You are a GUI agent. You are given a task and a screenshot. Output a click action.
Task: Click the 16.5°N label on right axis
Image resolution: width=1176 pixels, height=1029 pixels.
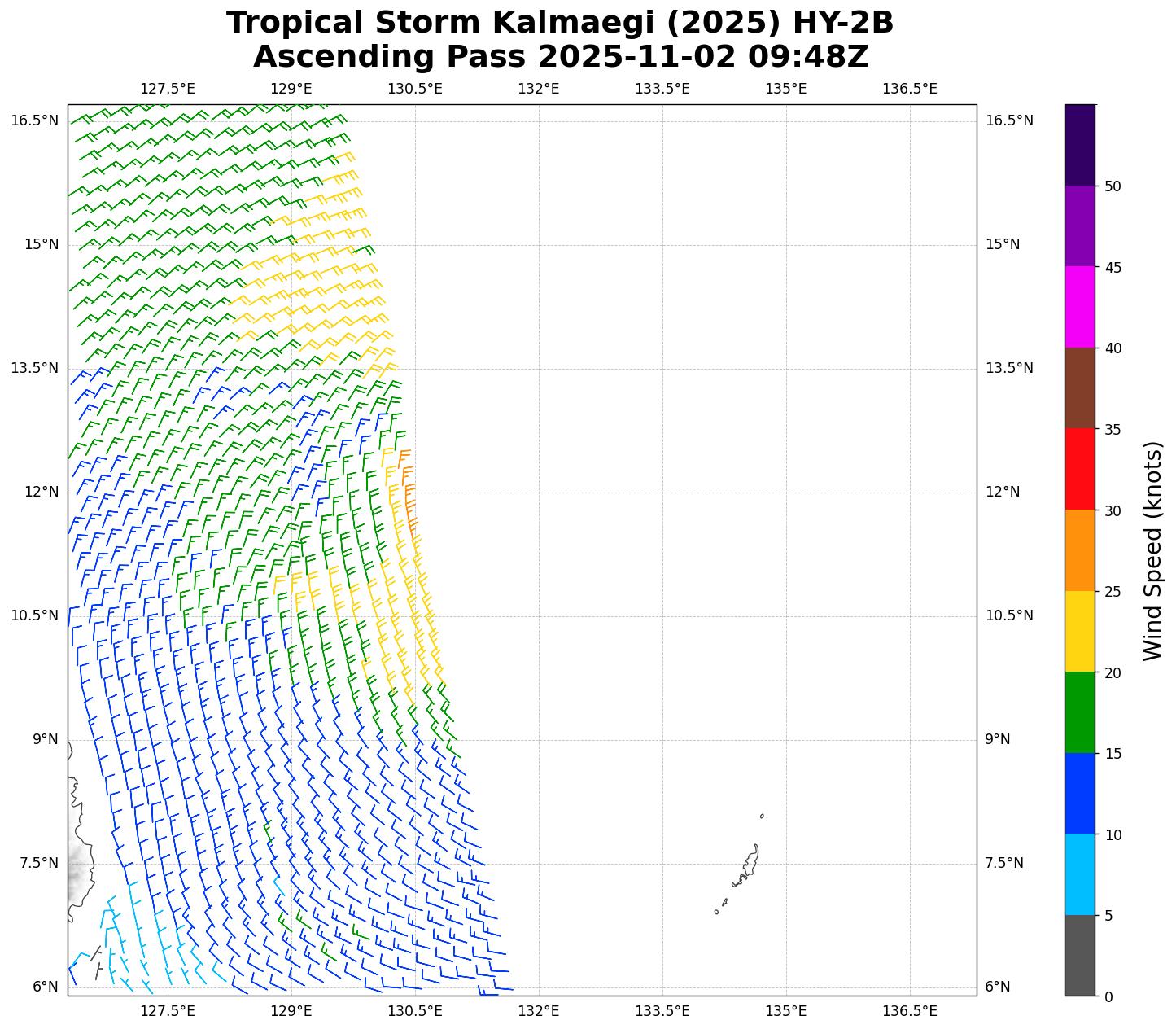pyautogui.click(x=1009, y=120)
